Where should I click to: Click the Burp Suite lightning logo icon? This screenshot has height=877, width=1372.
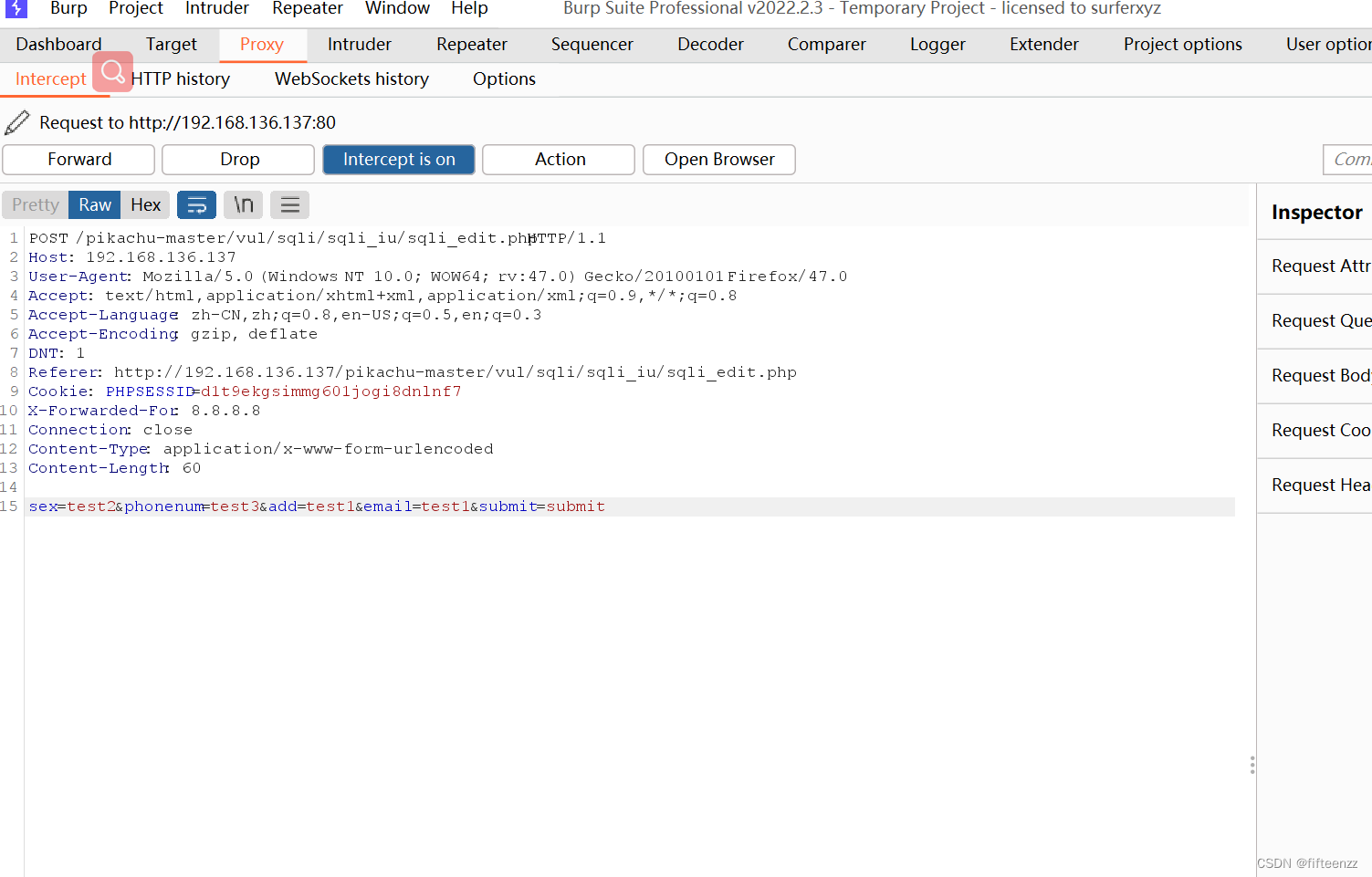click(x=16, y=8)
